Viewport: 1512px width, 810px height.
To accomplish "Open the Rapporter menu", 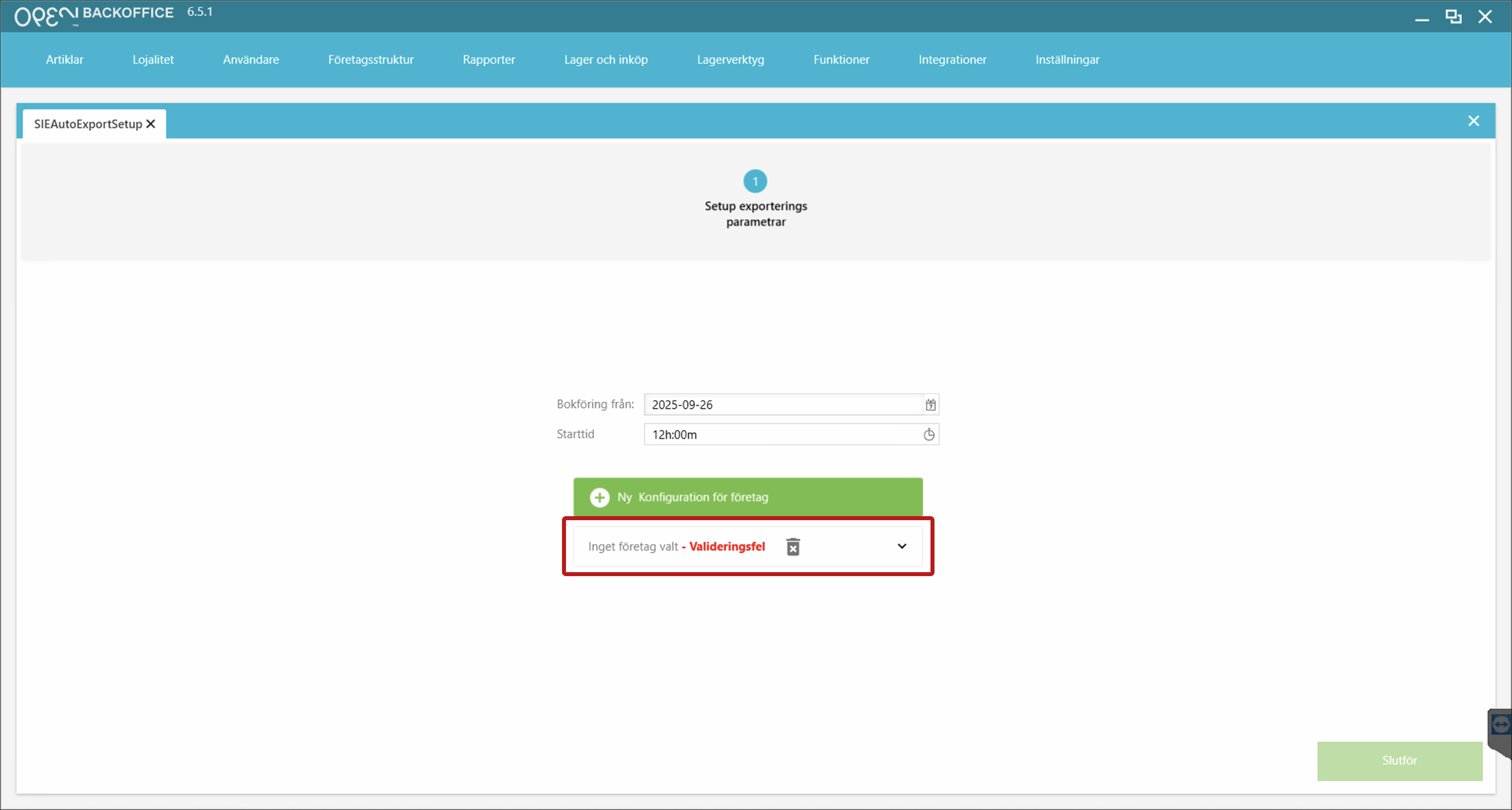I will [x=488, y=60].
